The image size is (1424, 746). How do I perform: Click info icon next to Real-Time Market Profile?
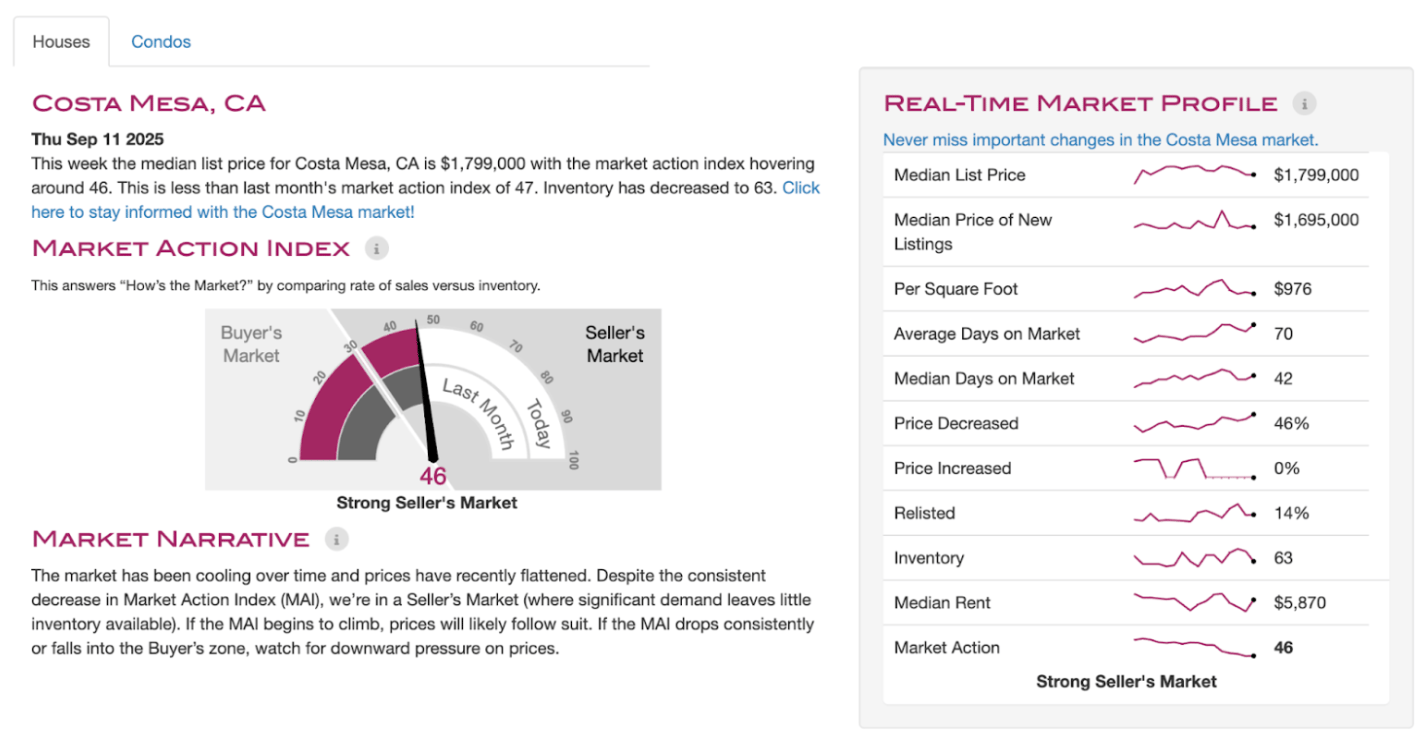click(1304, 103)
